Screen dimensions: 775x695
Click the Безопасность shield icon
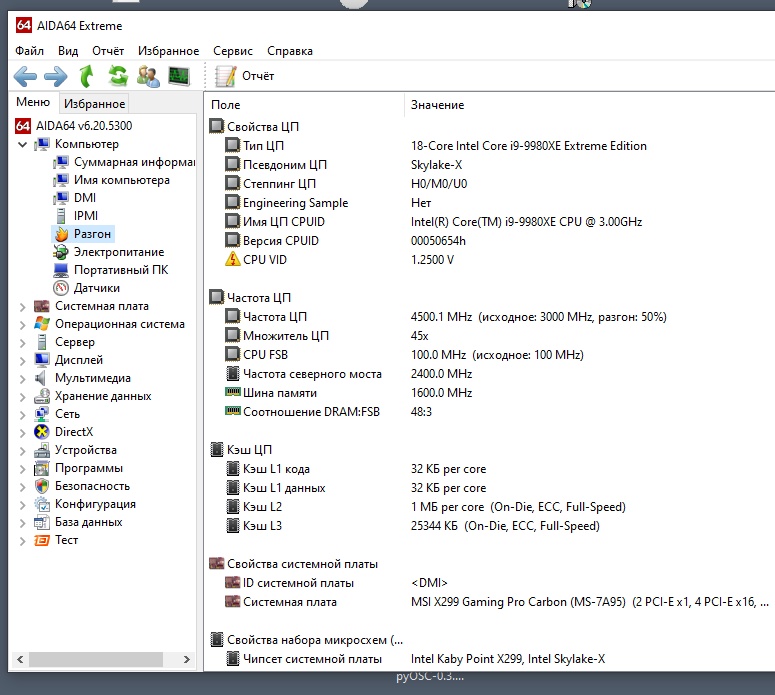[x=42, y=486]
